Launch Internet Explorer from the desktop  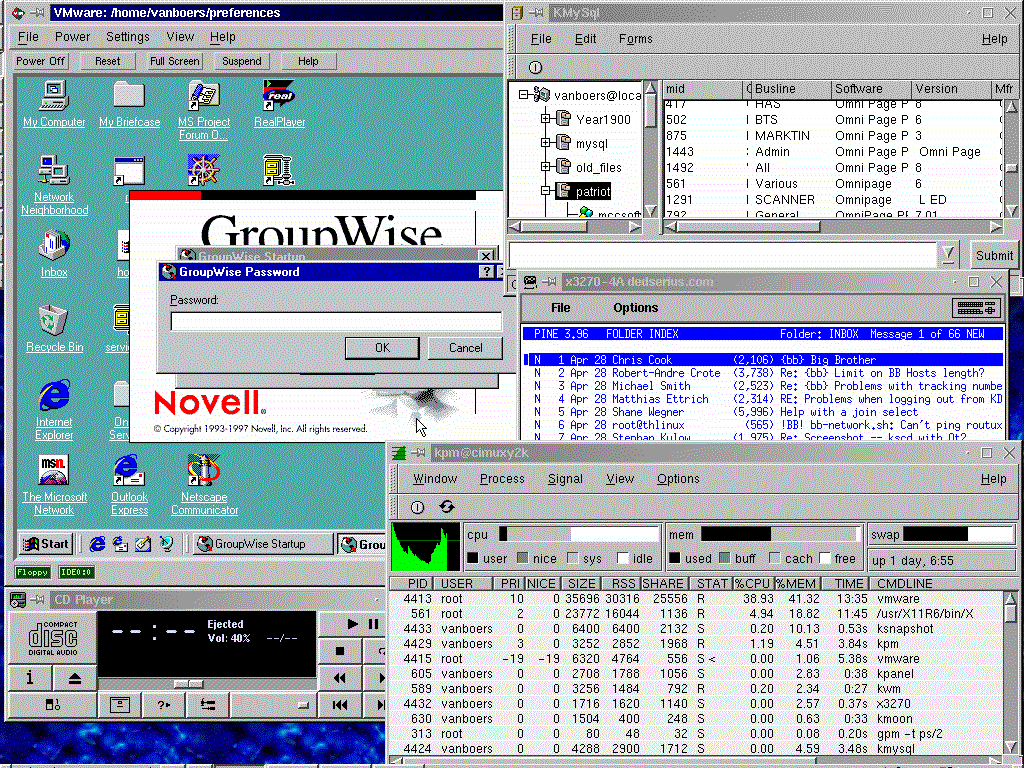54,409
